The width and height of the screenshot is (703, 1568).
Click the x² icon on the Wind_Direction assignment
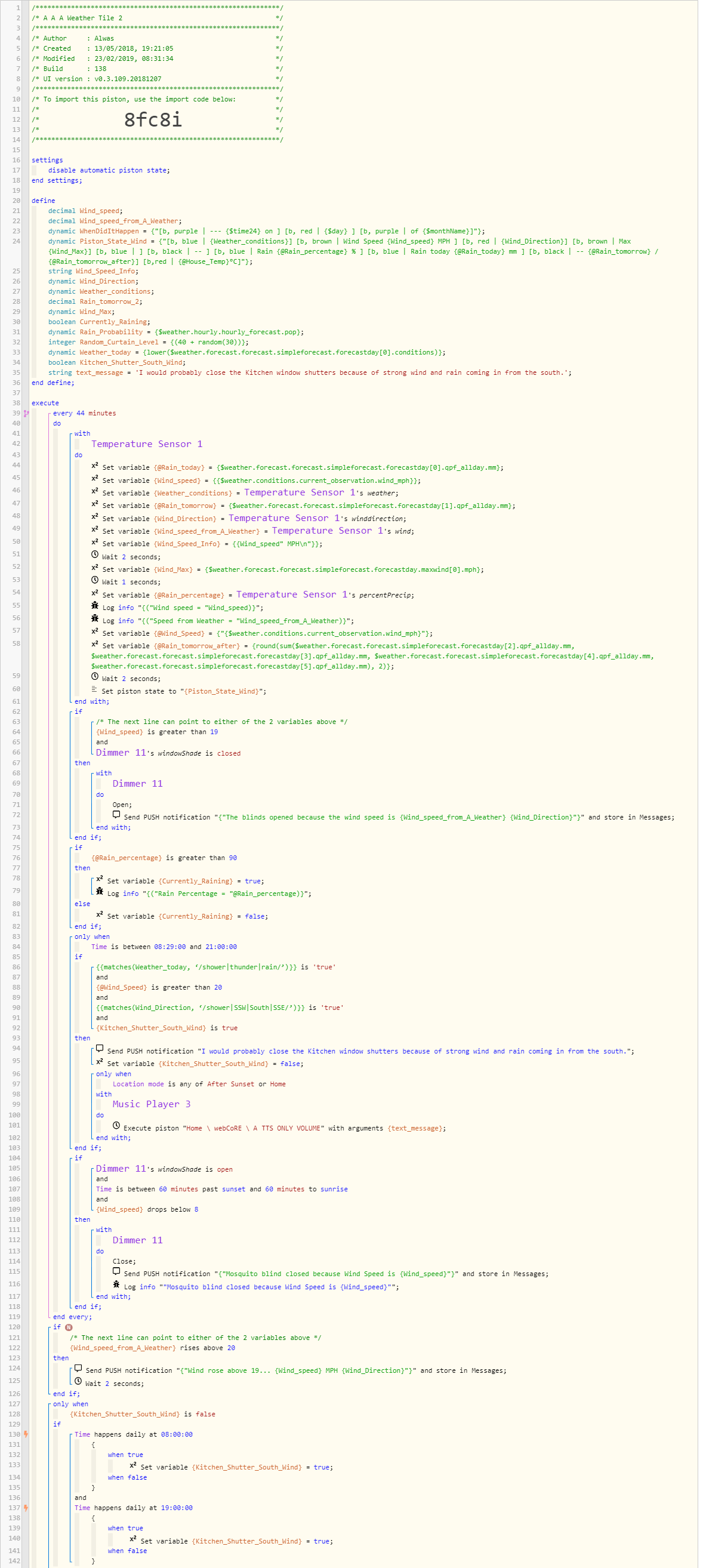point(95,517)
